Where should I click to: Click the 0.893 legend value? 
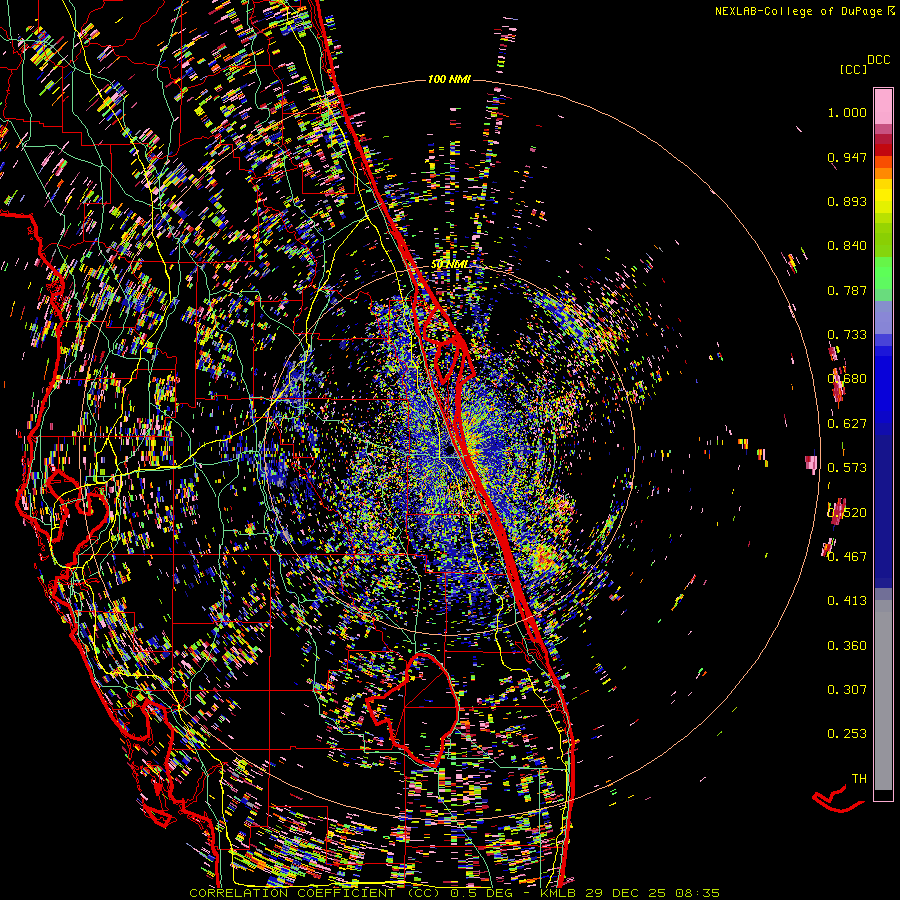tap(847, 201)
